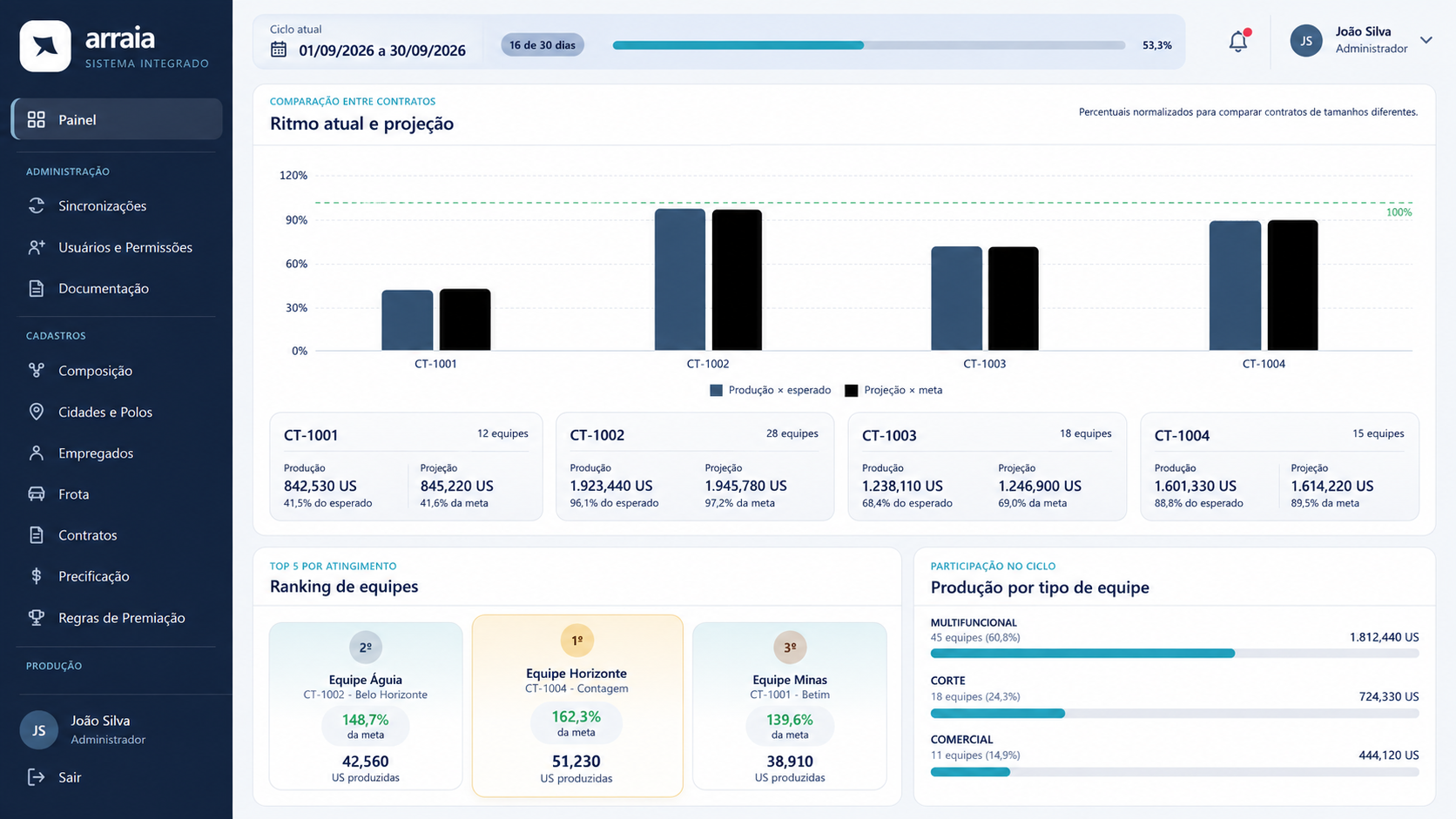
Task: Click the Precificação dollar icon
Action: (x=37, y=576)
